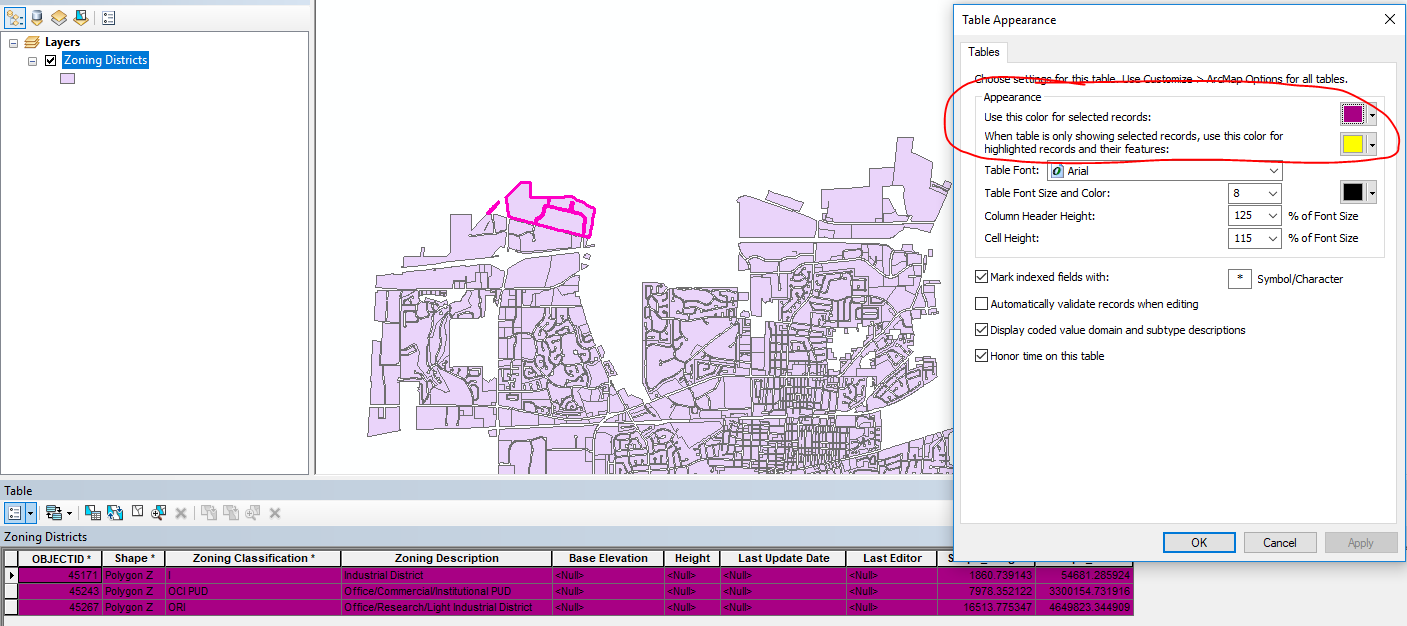This screenshot has height=626, width=1407.
Task: Click cell 'ORI' in Zoning Classification
Action: click(253, 607)
